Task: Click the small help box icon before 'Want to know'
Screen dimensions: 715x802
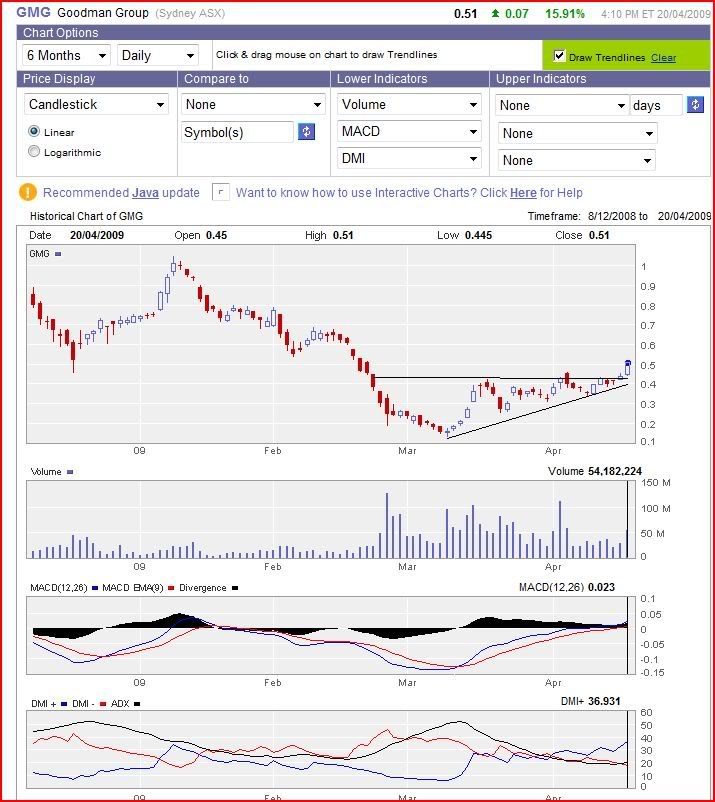Action: coord(220,192)
